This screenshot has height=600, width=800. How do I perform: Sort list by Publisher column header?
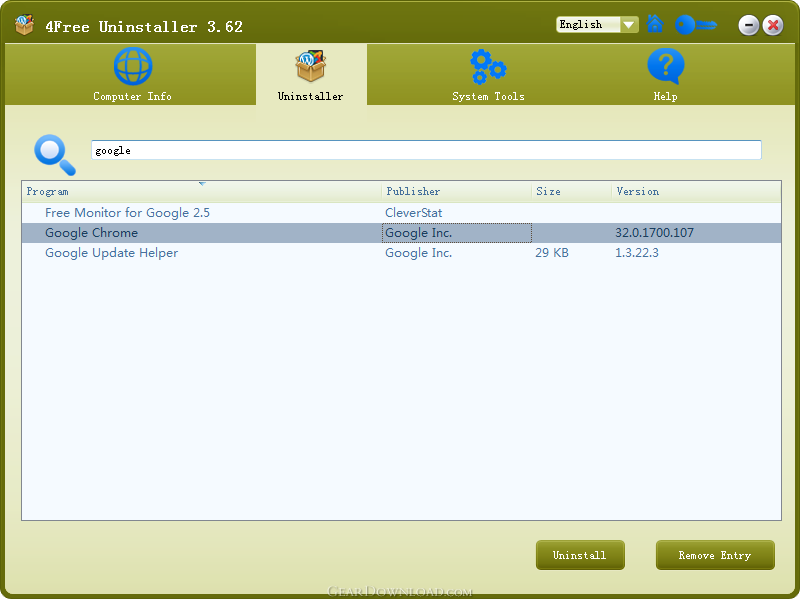click(x=456, y=191)
